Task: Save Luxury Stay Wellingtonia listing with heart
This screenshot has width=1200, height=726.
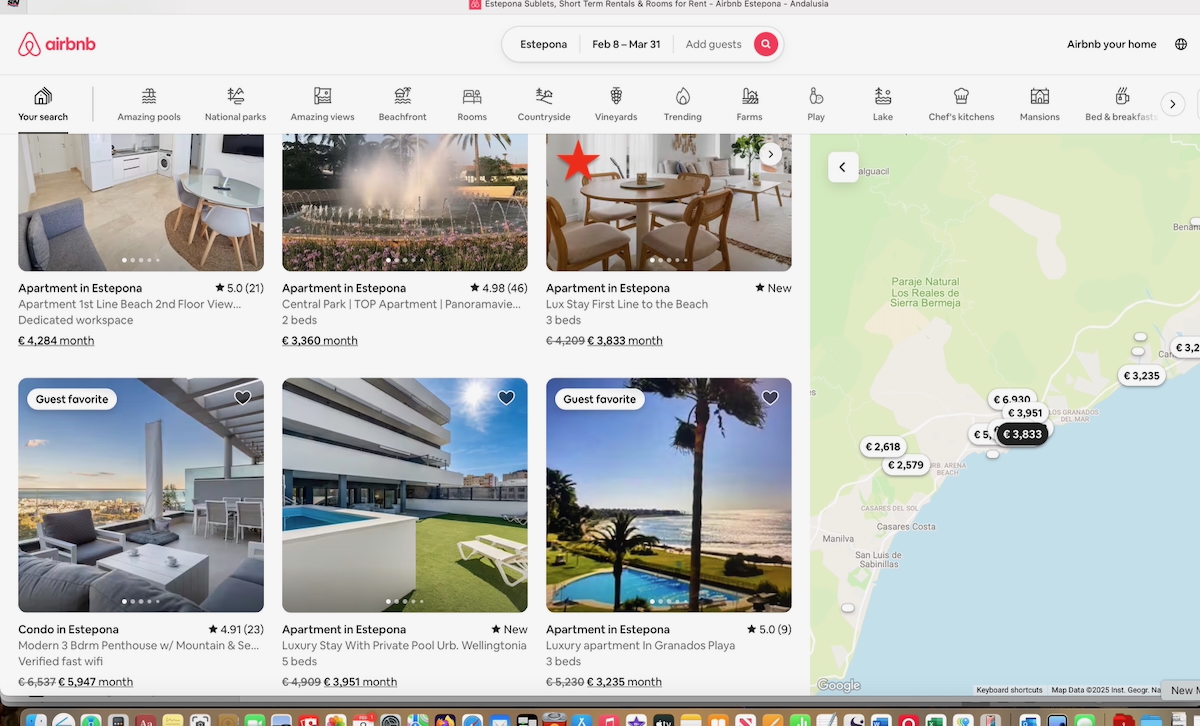Action: [x=506, y=398]
